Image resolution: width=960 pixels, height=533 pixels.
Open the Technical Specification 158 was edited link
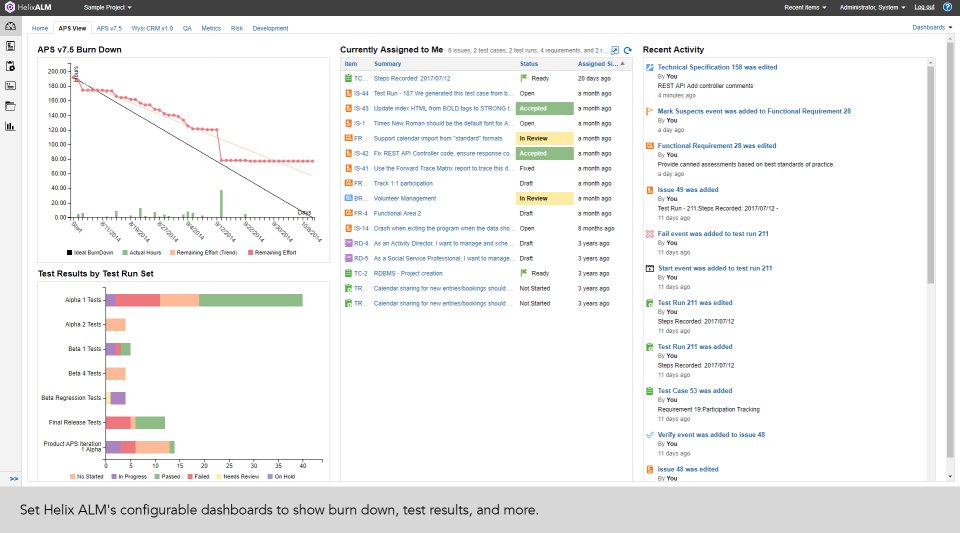pyautogui.click(x=717, y=67)
